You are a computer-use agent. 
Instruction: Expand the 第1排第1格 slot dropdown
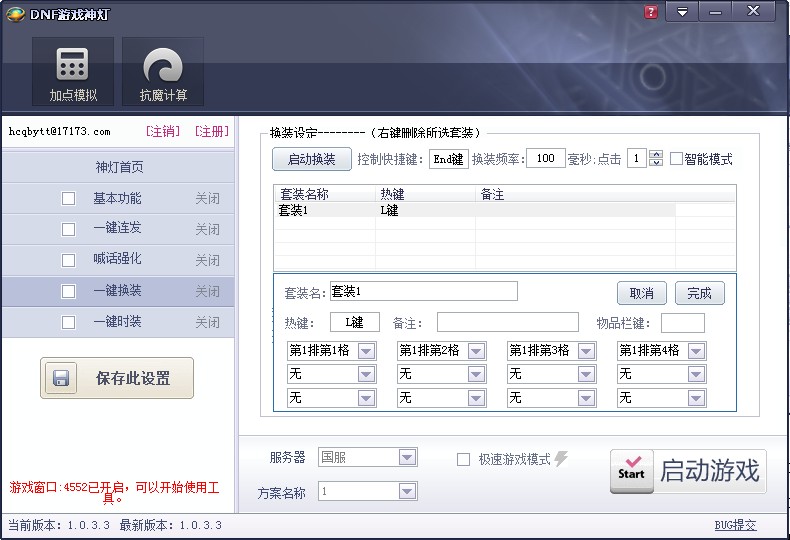coord(366,351)
